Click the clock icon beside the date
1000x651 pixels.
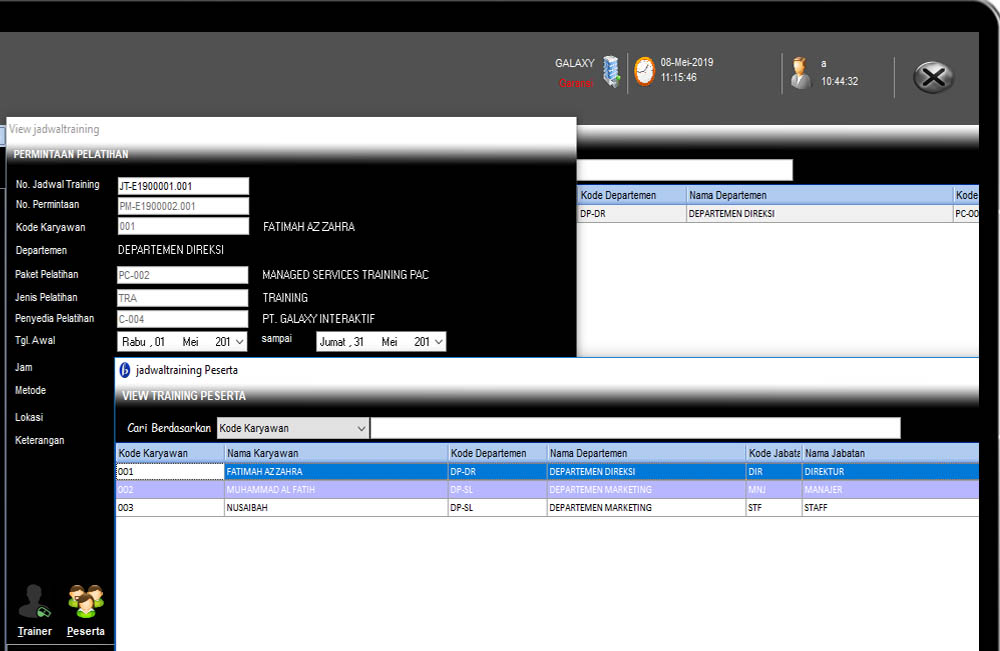[644, 71]
